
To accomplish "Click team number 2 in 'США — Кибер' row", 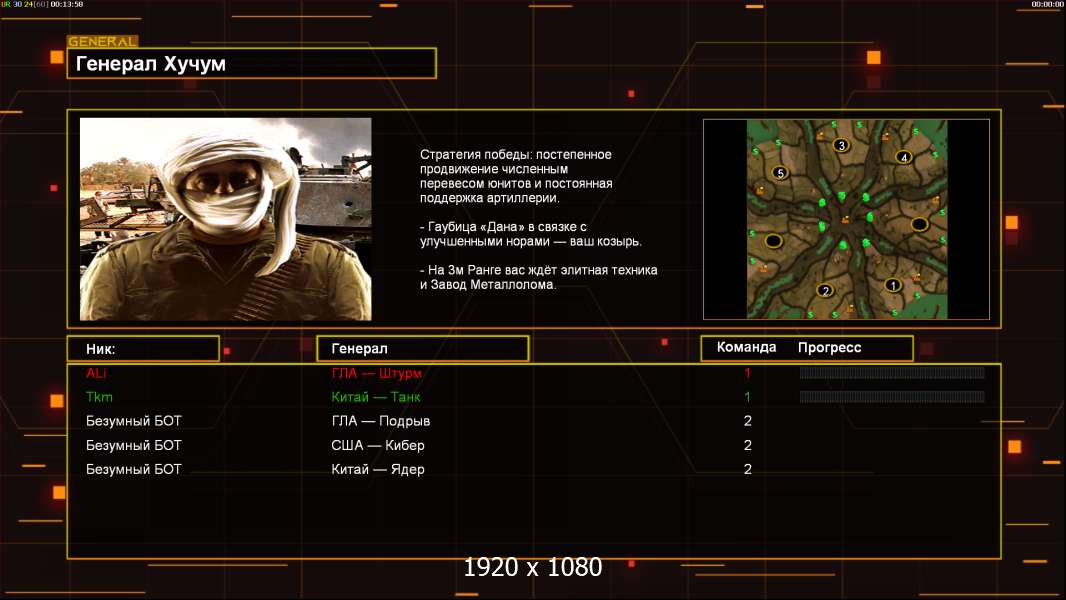I will click(748, 445).
